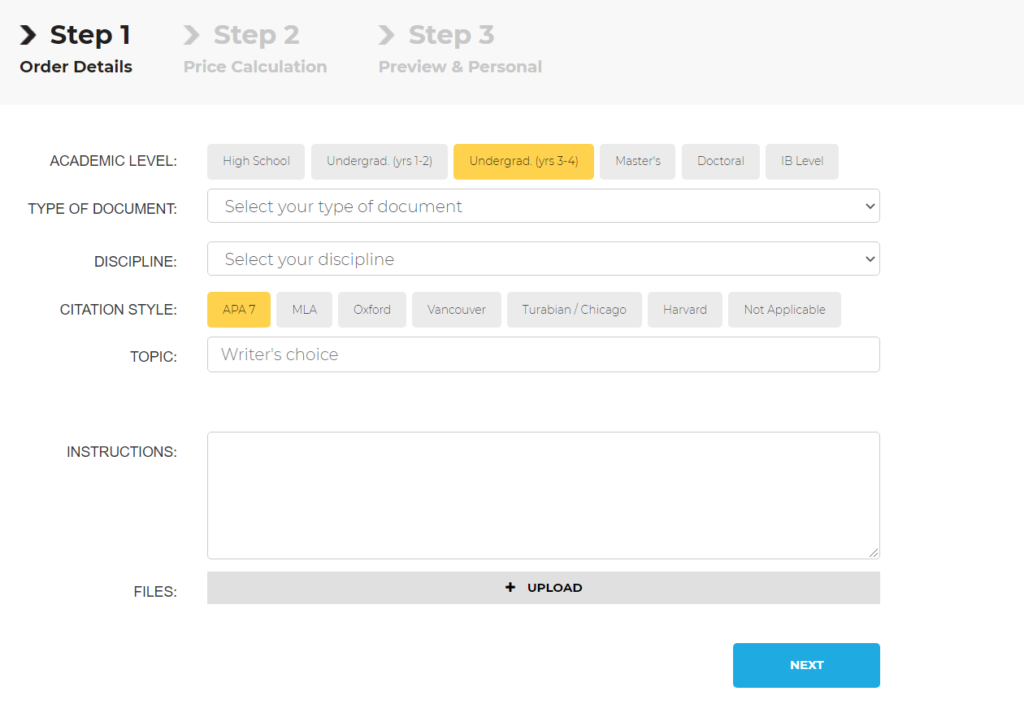This screenshot has height=713, width=1024.
Task: Open the type of document dropdown
Action: tap(543, 206)
